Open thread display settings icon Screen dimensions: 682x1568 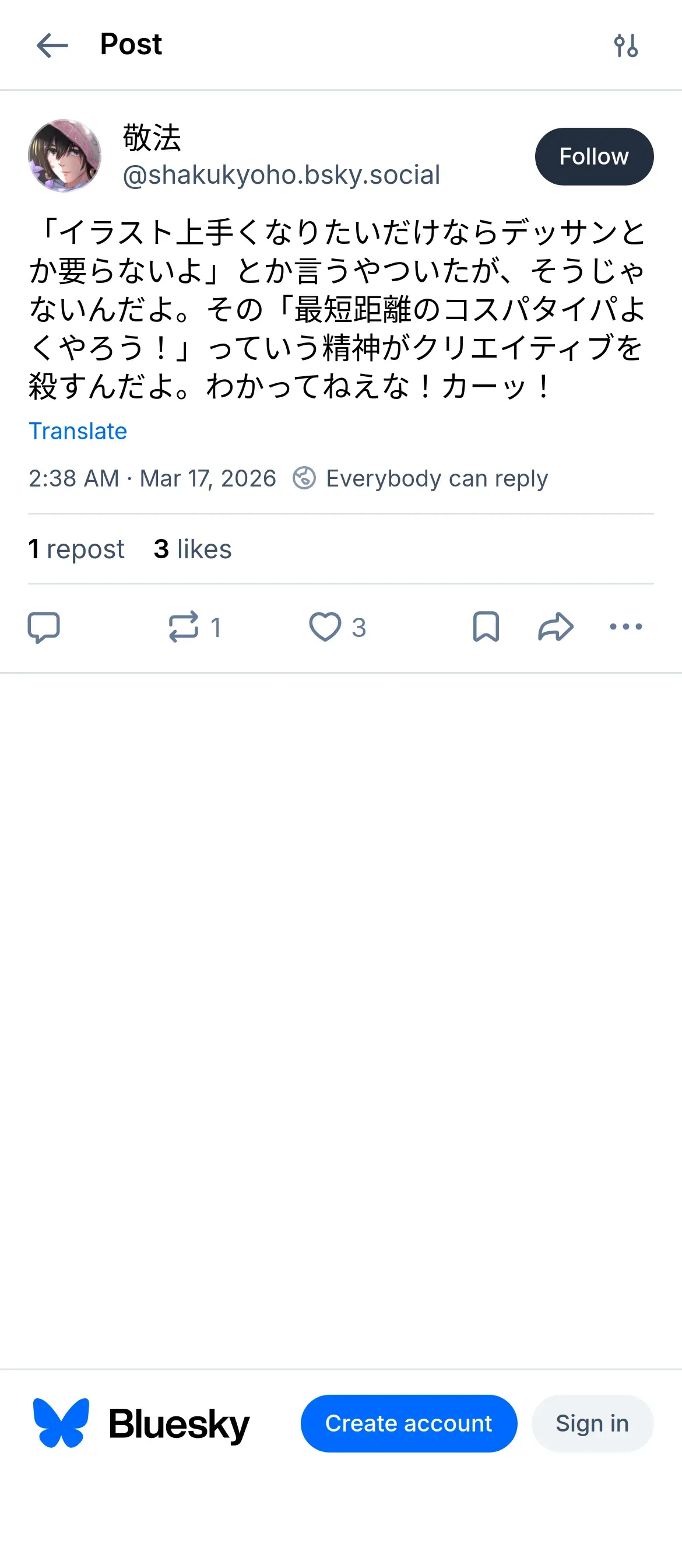[x=625, y=45]
